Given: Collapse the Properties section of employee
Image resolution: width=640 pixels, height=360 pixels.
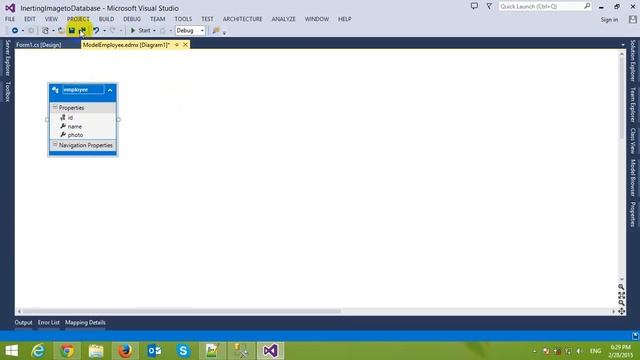Looking at the screenshot, I should (x=55, y=107).
